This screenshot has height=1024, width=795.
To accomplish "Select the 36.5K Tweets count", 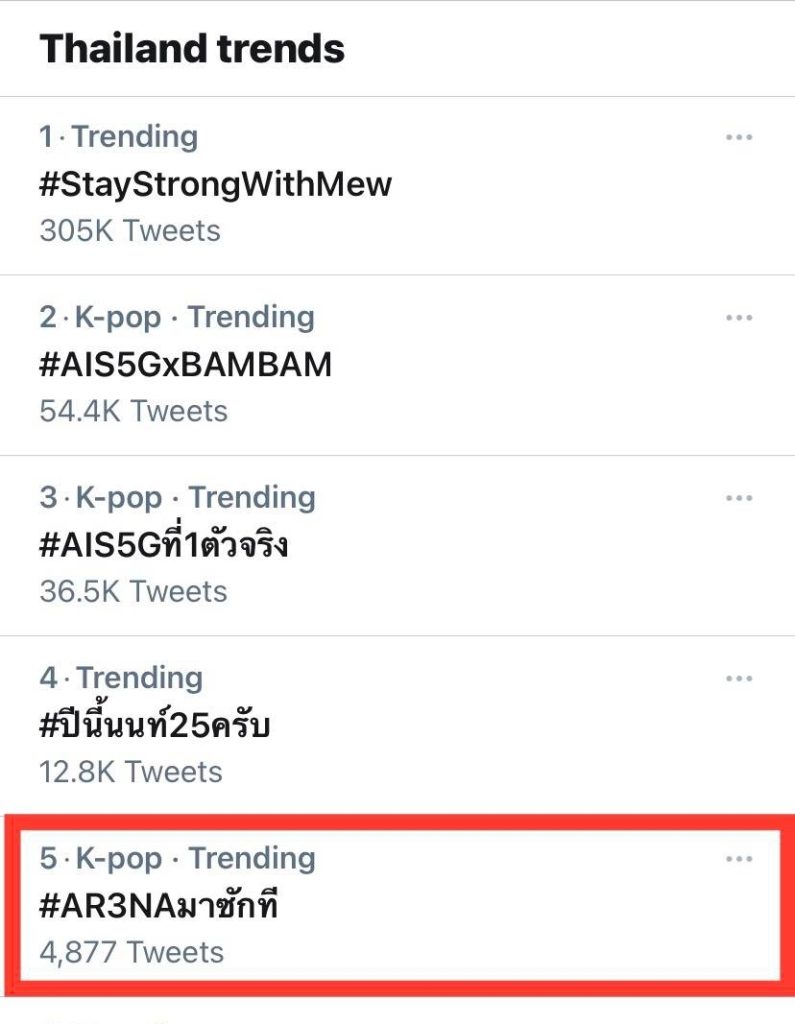I will [x=133, y=591].
